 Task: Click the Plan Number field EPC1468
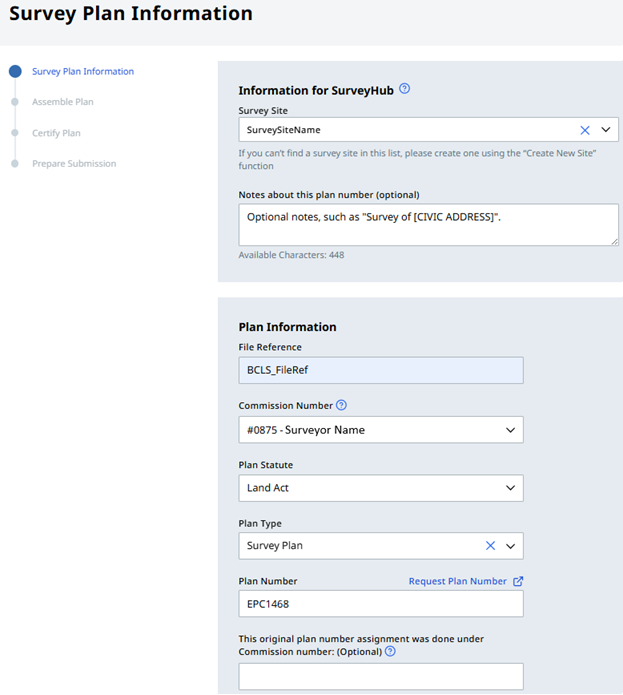[x=380, y=604]
